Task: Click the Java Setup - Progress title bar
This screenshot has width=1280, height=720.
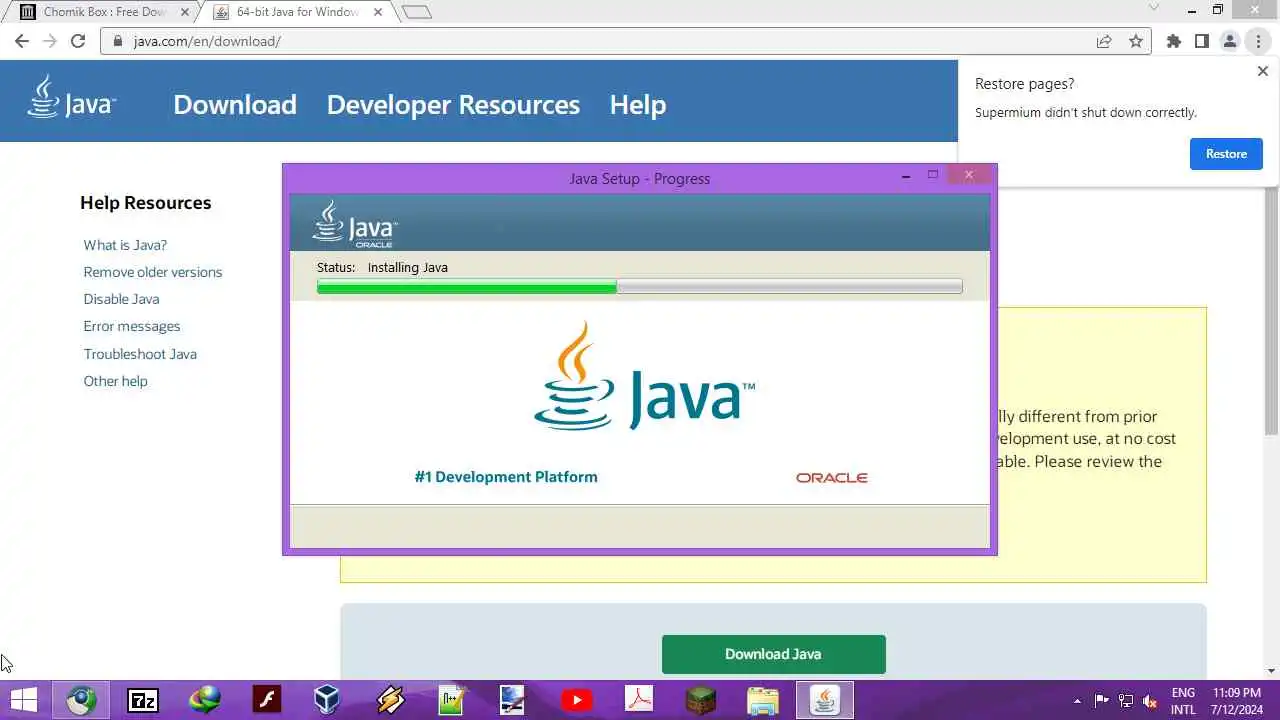Action: (x=639, y=179)
